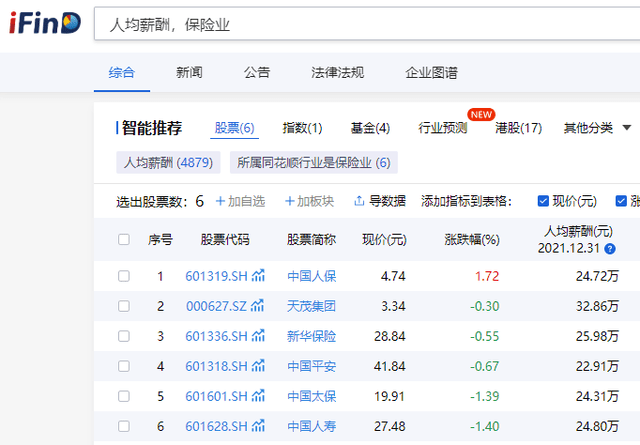
Task: Click the 智能推荐 section heading
Action: tap(152, 128)
